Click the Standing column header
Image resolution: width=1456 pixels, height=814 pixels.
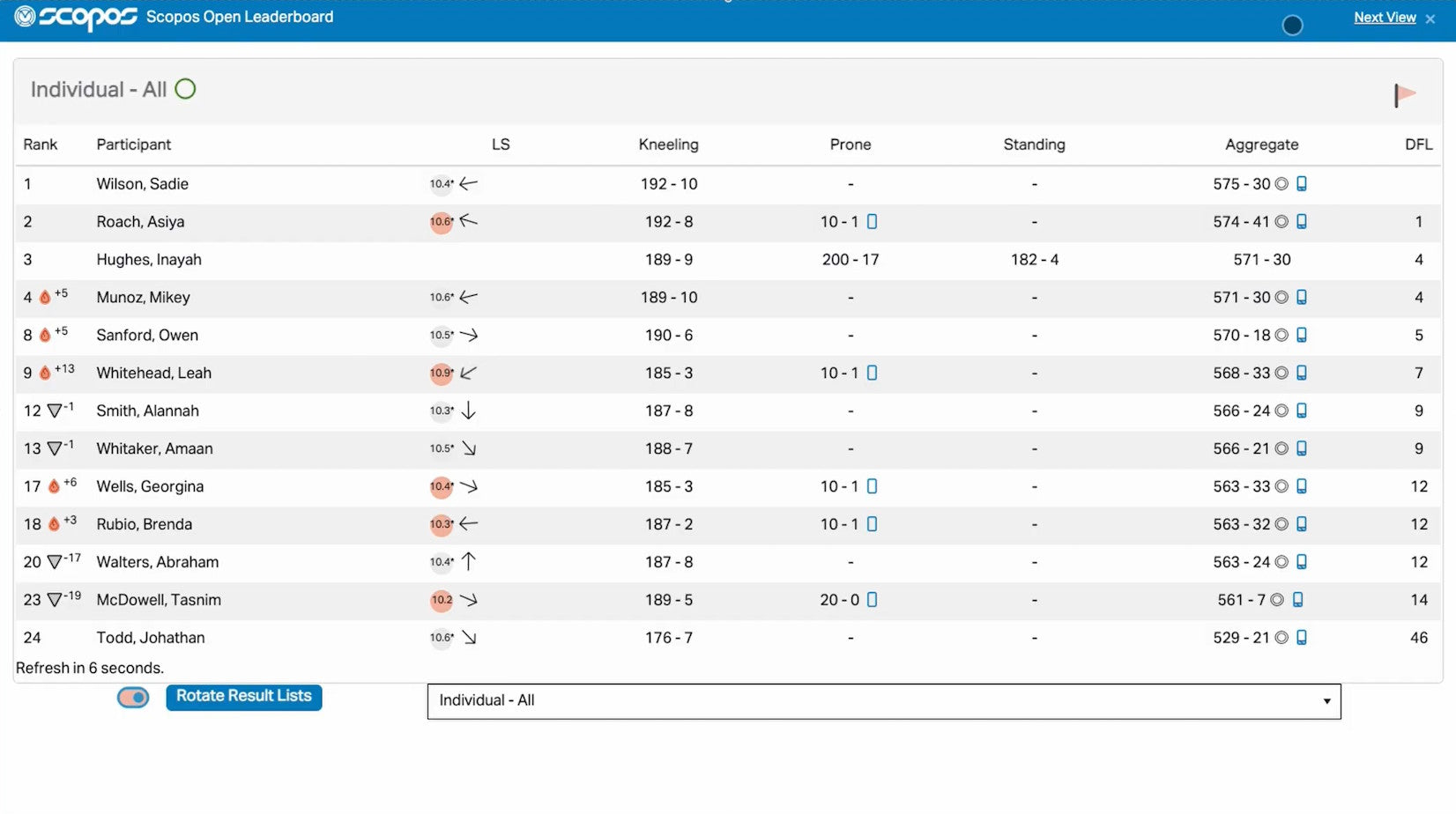(1034, 144)
